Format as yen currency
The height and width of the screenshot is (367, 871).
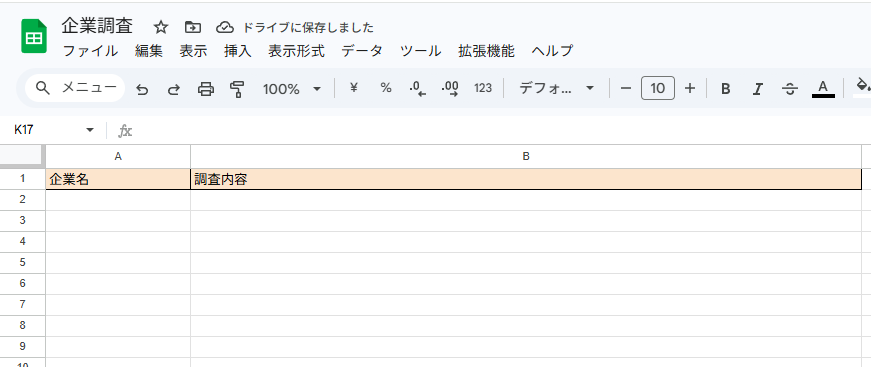pos(354,88)
